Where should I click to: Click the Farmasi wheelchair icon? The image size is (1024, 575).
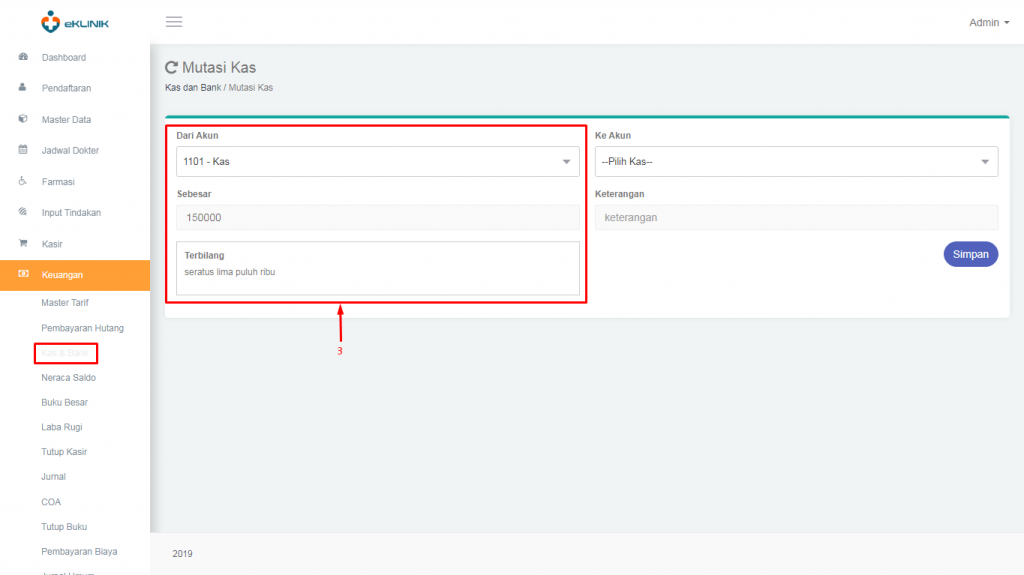23,182
